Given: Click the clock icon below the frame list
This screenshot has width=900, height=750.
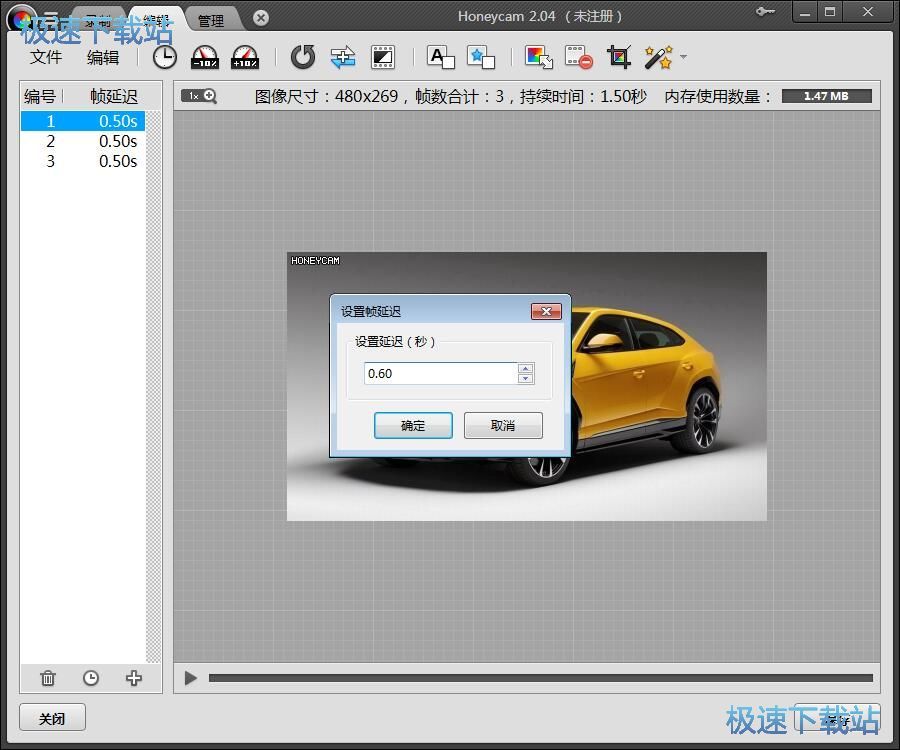Looking at the screenshot, I should [x=91, y=678].
